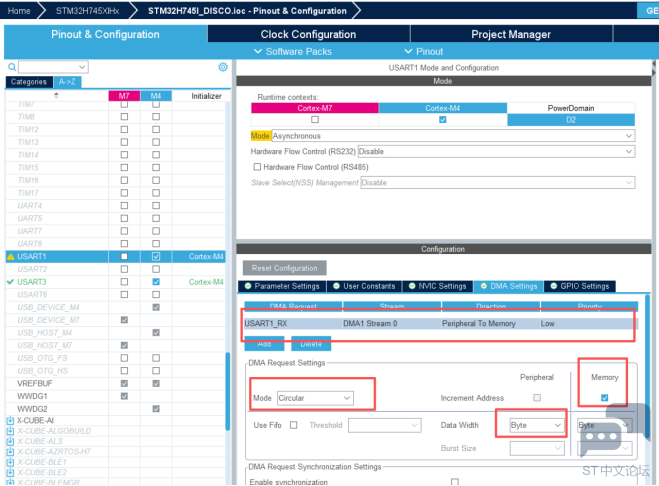Click the sort arrows in the peripheral column header
The height and width of the screenshot is (486, 659).
55,96
